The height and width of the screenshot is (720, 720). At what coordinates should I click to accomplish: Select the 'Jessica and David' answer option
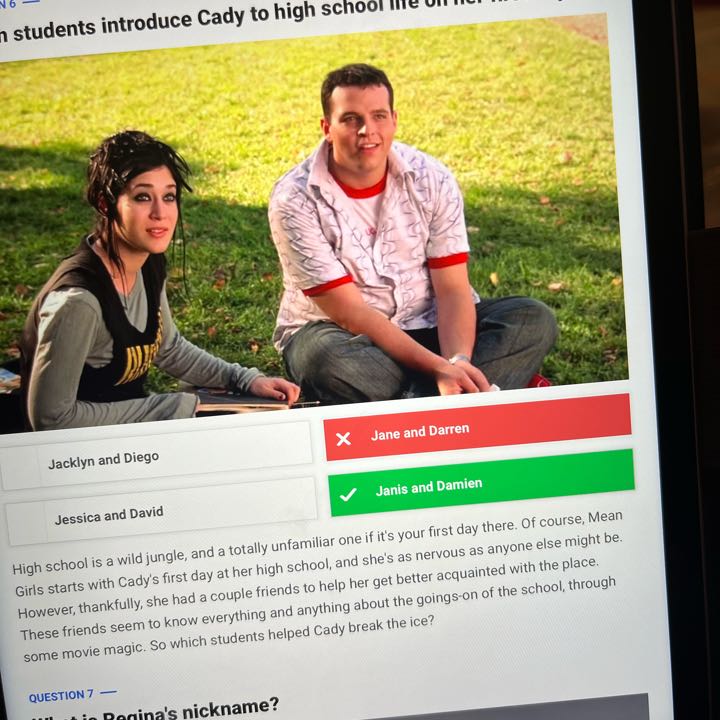pos(161,511)
